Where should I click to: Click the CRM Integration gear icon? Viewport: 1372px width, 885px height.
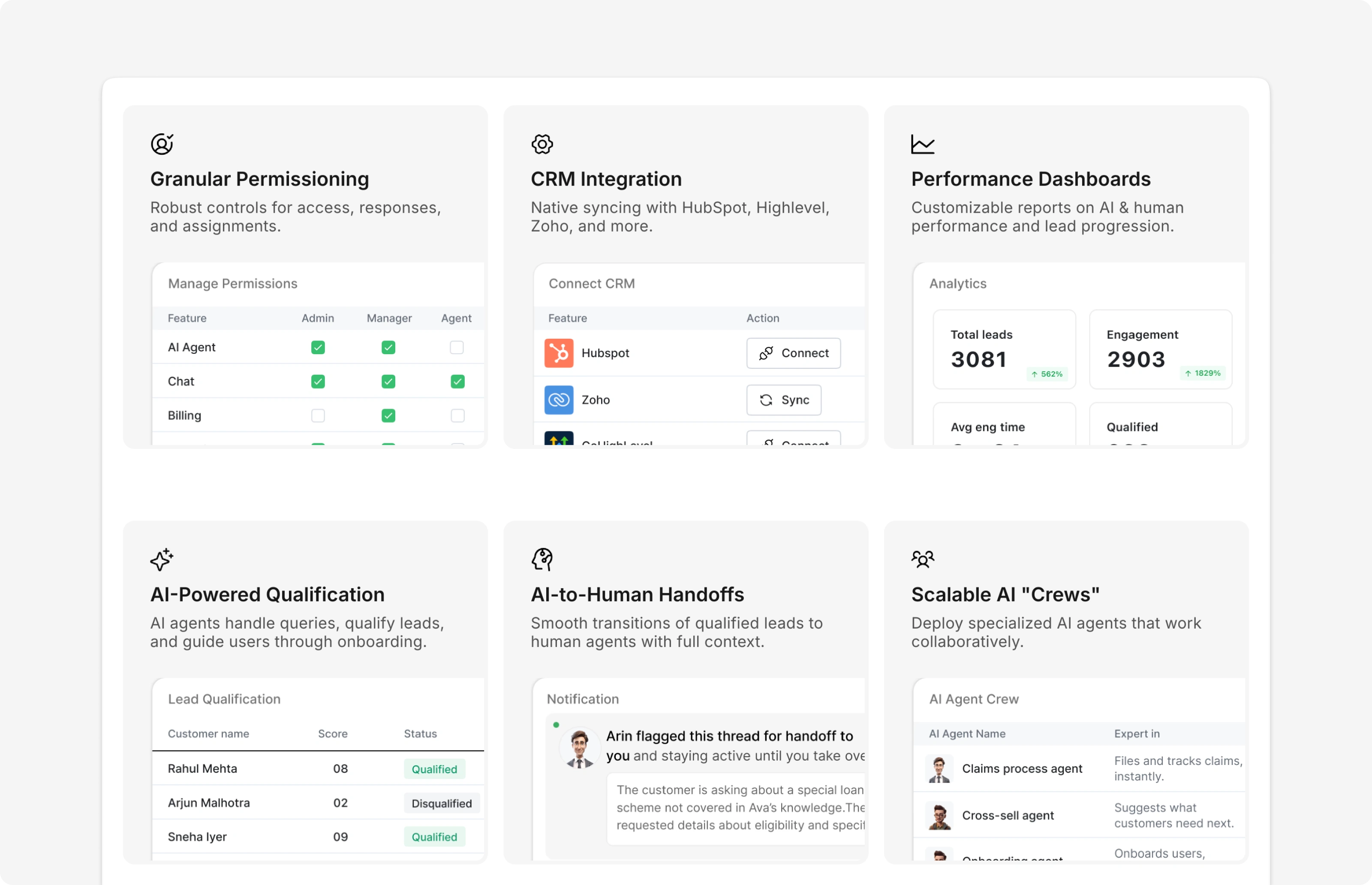542,144
